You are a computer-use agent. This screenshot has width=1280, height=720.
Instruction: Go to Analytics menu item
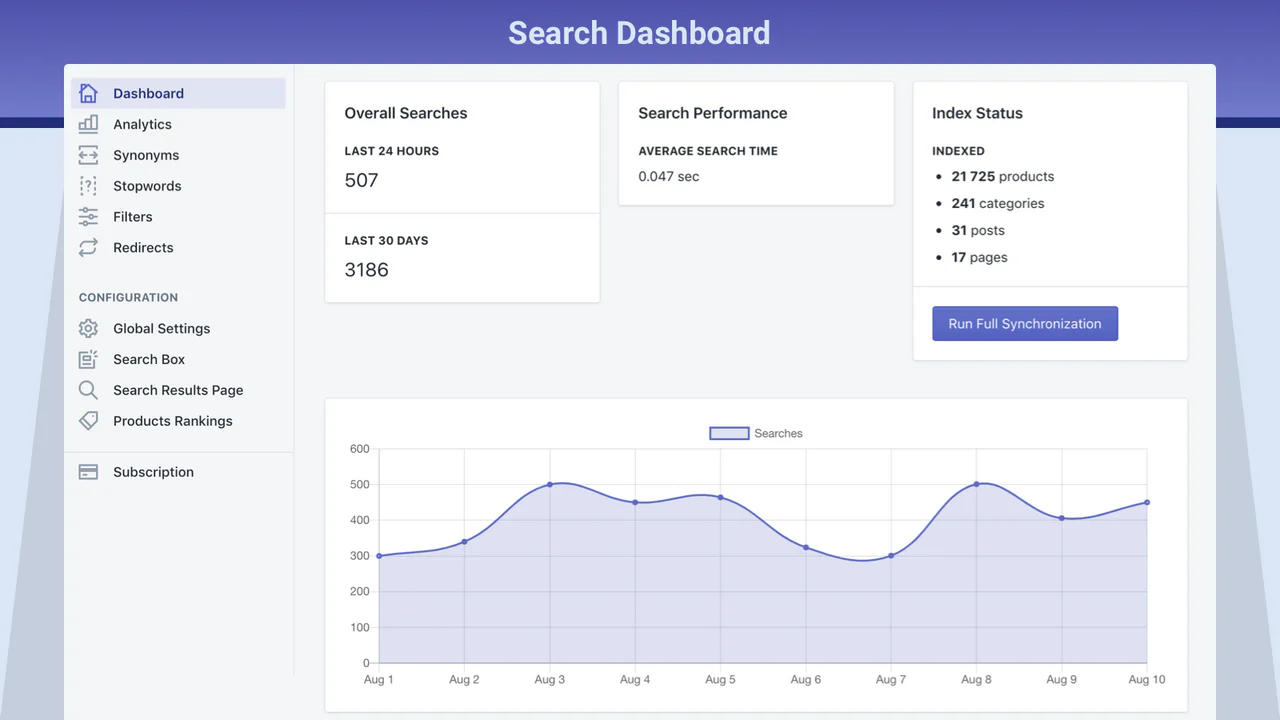pyautogui.click(x=142, y=124)
